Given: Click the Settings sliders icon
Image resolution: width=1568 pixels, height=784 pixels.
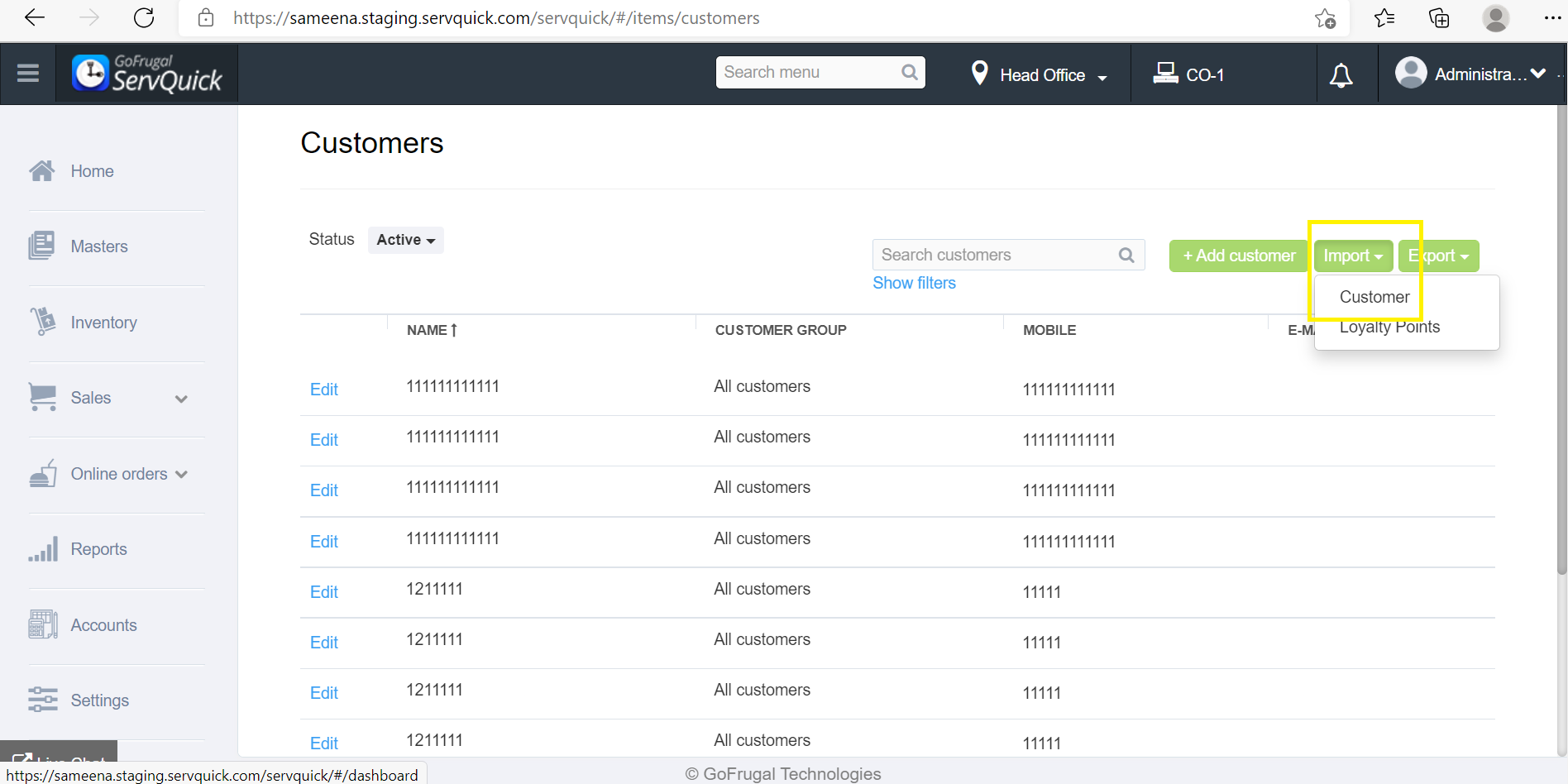Looking at the screenshot, I should coord(43,700).
